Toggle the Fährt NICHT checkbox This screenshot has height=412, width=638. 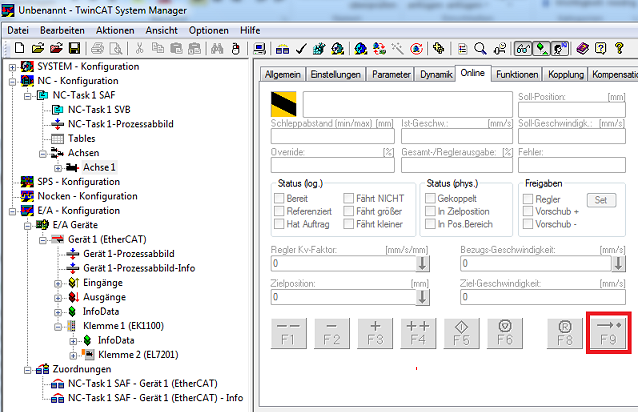click(x=348, y=198)
